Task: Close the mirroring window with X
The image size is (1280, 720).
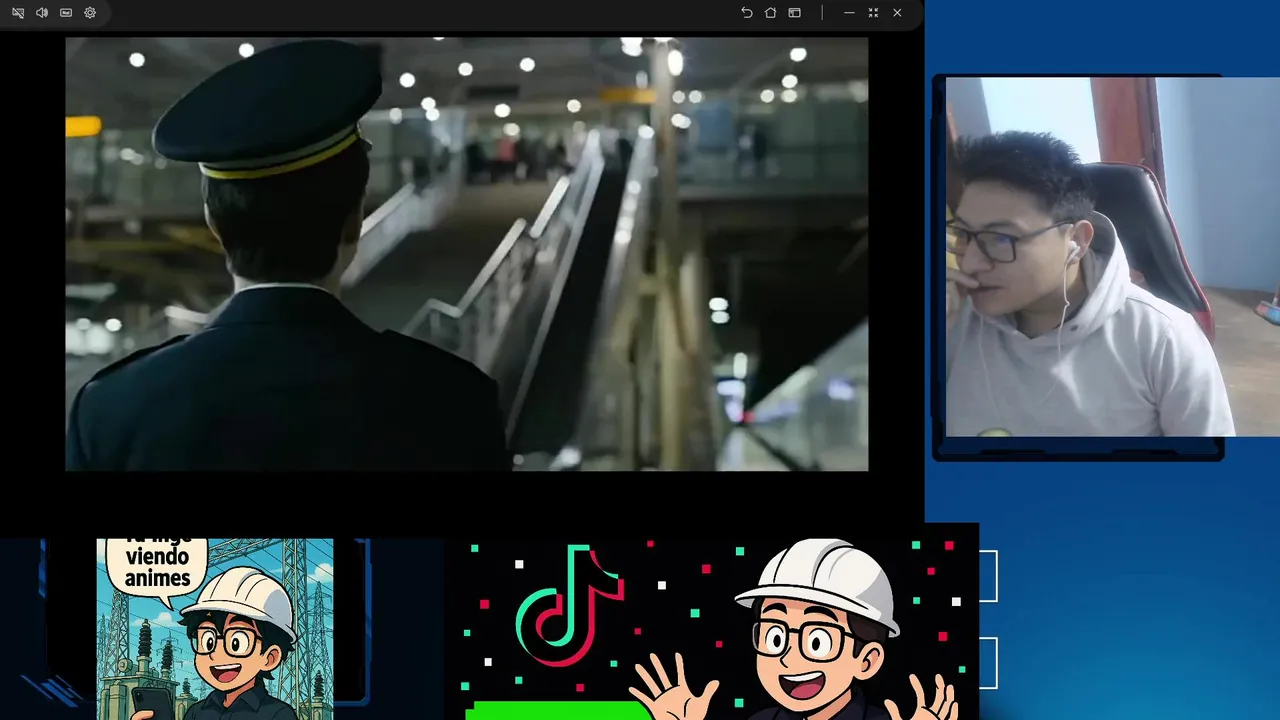Action: point(897,13)
